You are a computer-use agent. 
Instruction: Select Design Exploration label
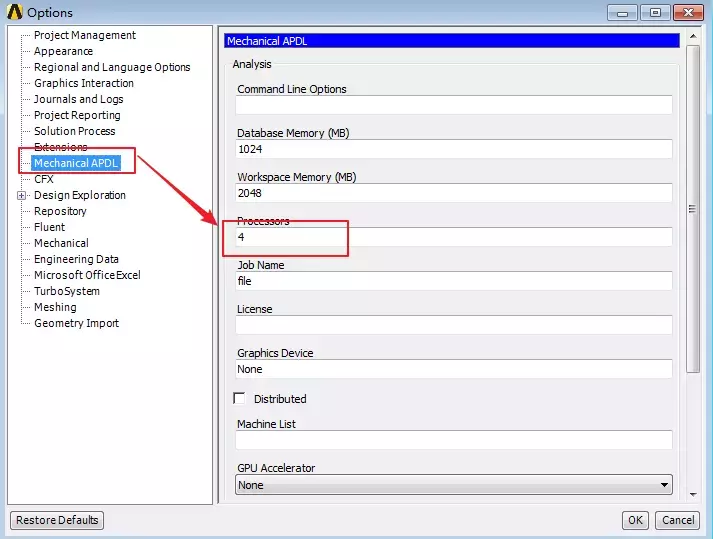(80, 195)
